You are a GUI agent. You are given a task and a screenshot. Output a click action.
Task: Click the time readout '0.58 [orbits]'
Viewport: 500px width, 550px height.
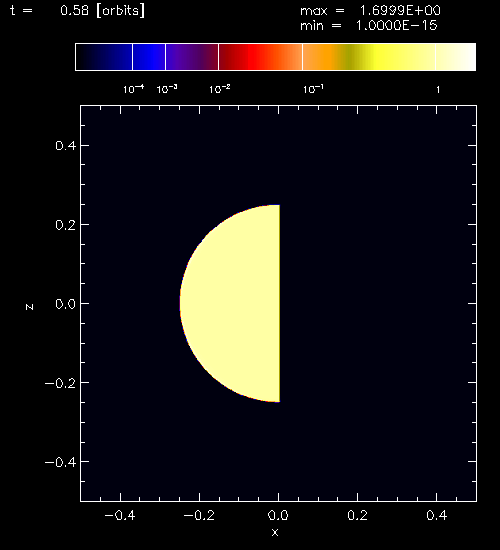[102, 11]
